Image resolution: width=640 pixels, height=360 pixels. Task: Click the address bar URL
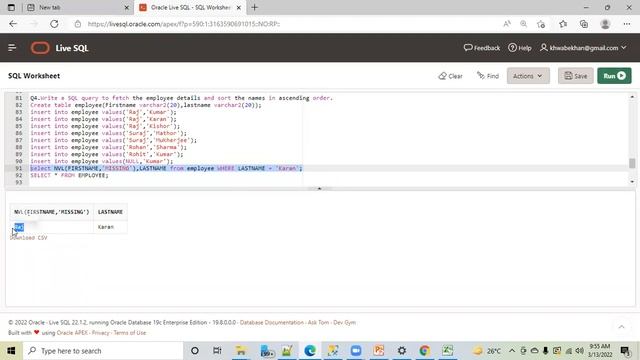pyautogui.click(x=184, y=24)
